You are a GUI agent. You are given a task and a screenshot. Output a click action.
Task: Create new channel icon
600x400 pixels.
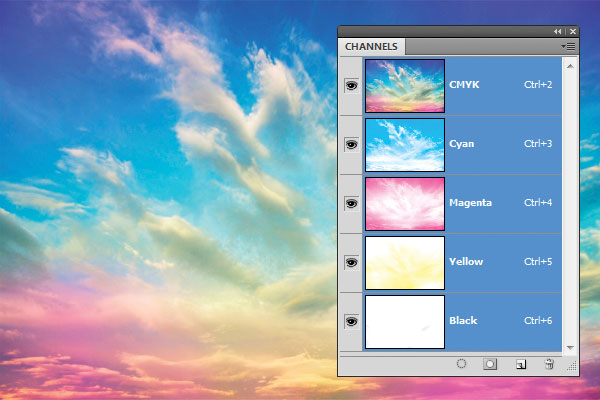(x=521, y=364)
